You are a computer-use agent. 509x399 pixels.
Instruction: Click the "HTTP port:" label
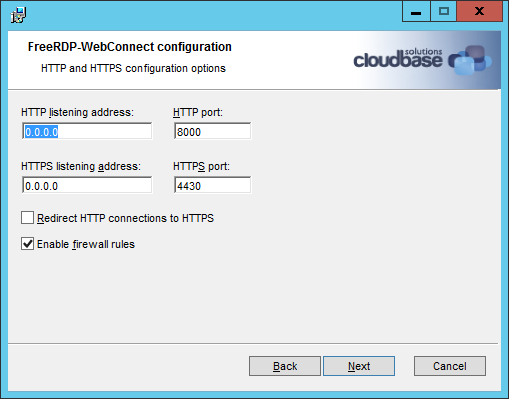coord(198,112)
